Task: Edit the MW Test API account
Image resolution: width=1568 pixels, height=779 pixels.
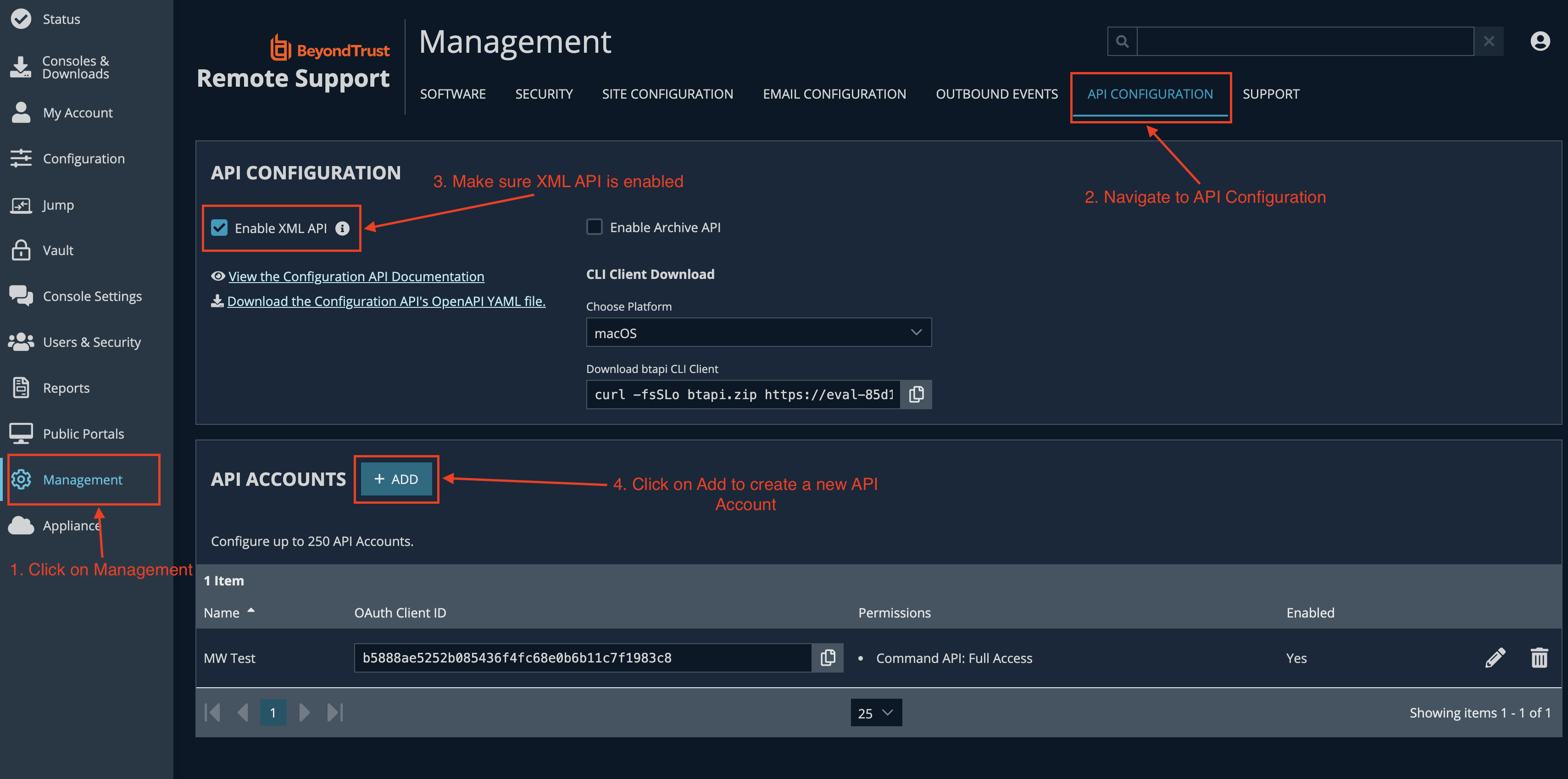Action: click(1495, 658)
